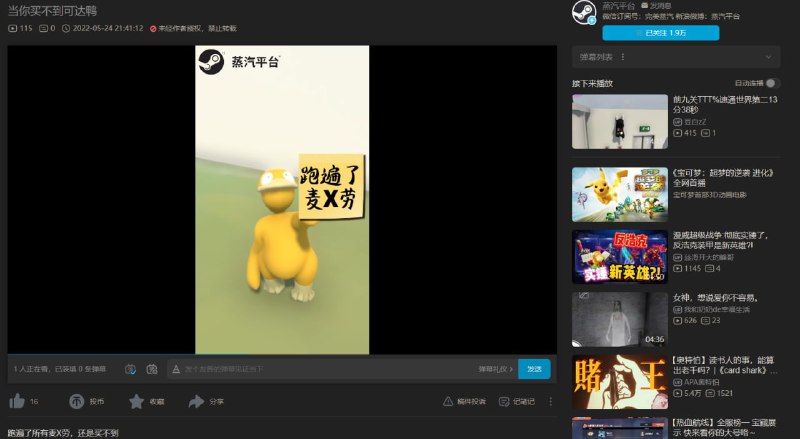Open the 蒸汽平台 uploader avatar
Screen dimensions: 800x439
pos(584,12)
